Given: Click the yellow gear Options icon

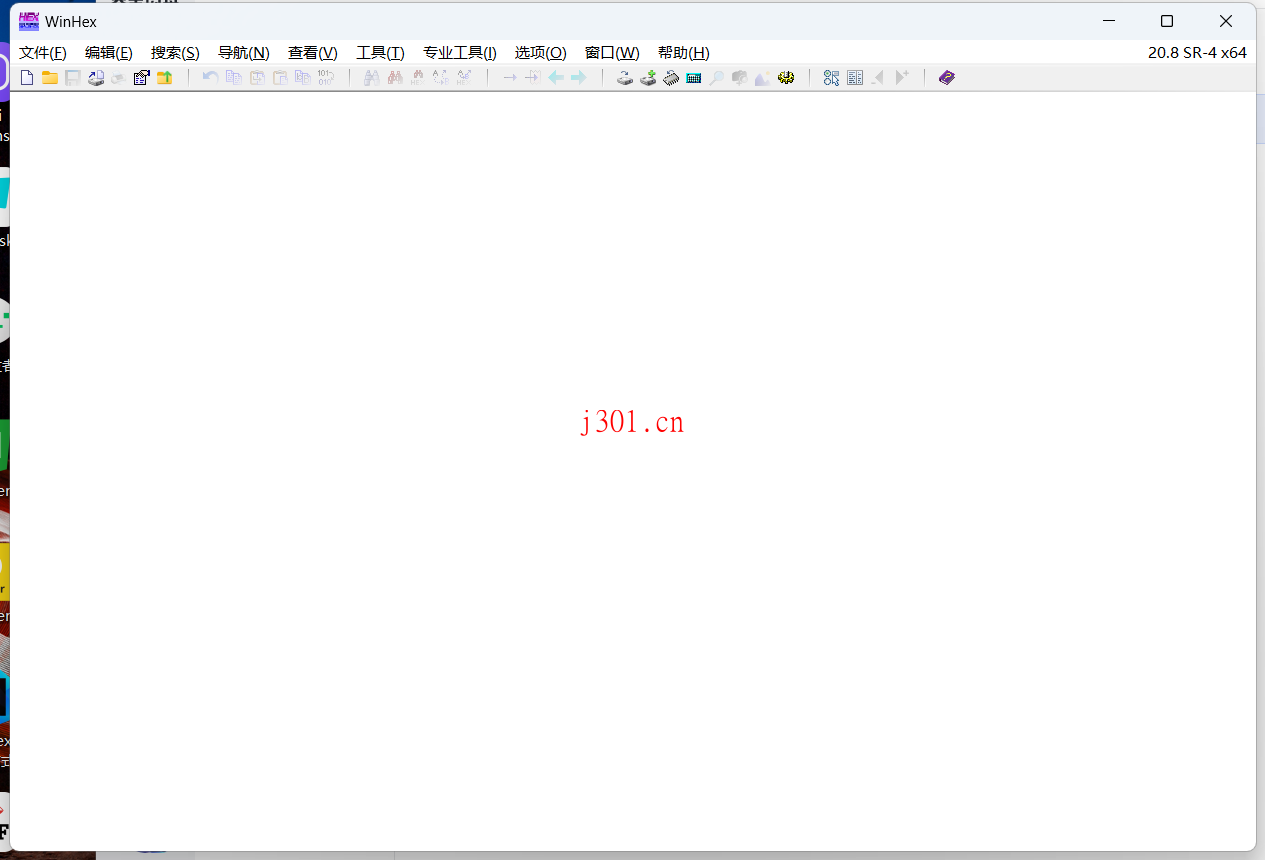Looking at the screenshot, I should click(786, 78).
